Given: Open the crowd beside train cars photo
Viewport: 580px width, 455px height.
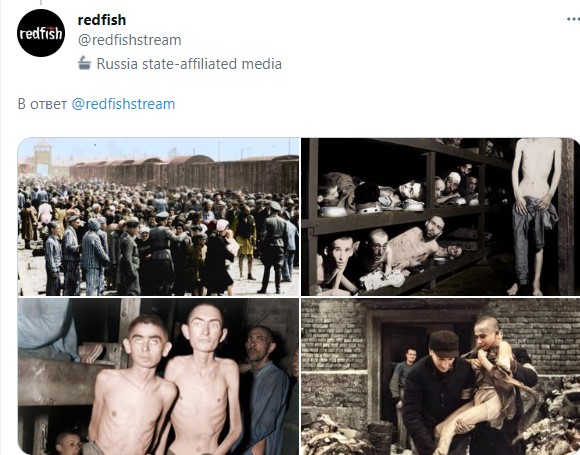Looking at the screenshot, I should pos(158,217).
